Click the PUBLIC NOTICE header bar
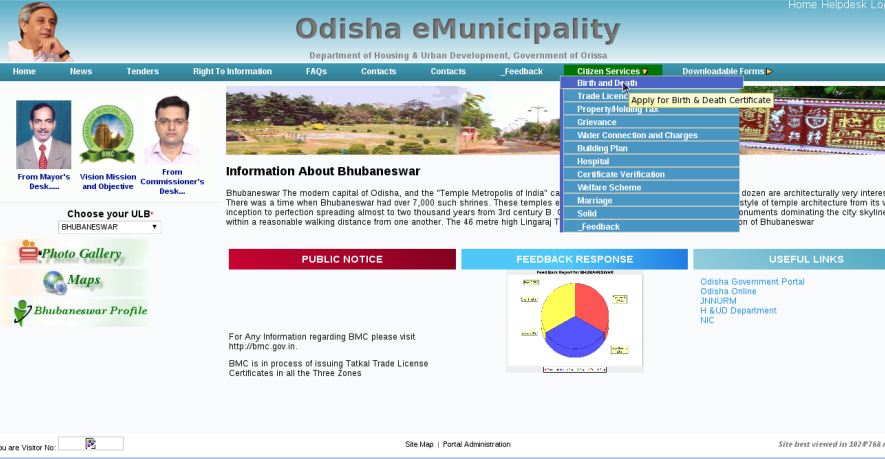885x459 pixels. (342, 259)
